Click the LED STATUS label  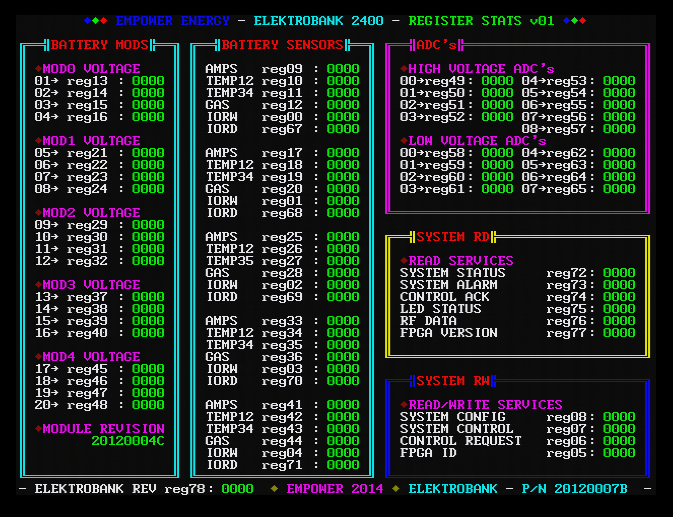[x=440, y=309]
